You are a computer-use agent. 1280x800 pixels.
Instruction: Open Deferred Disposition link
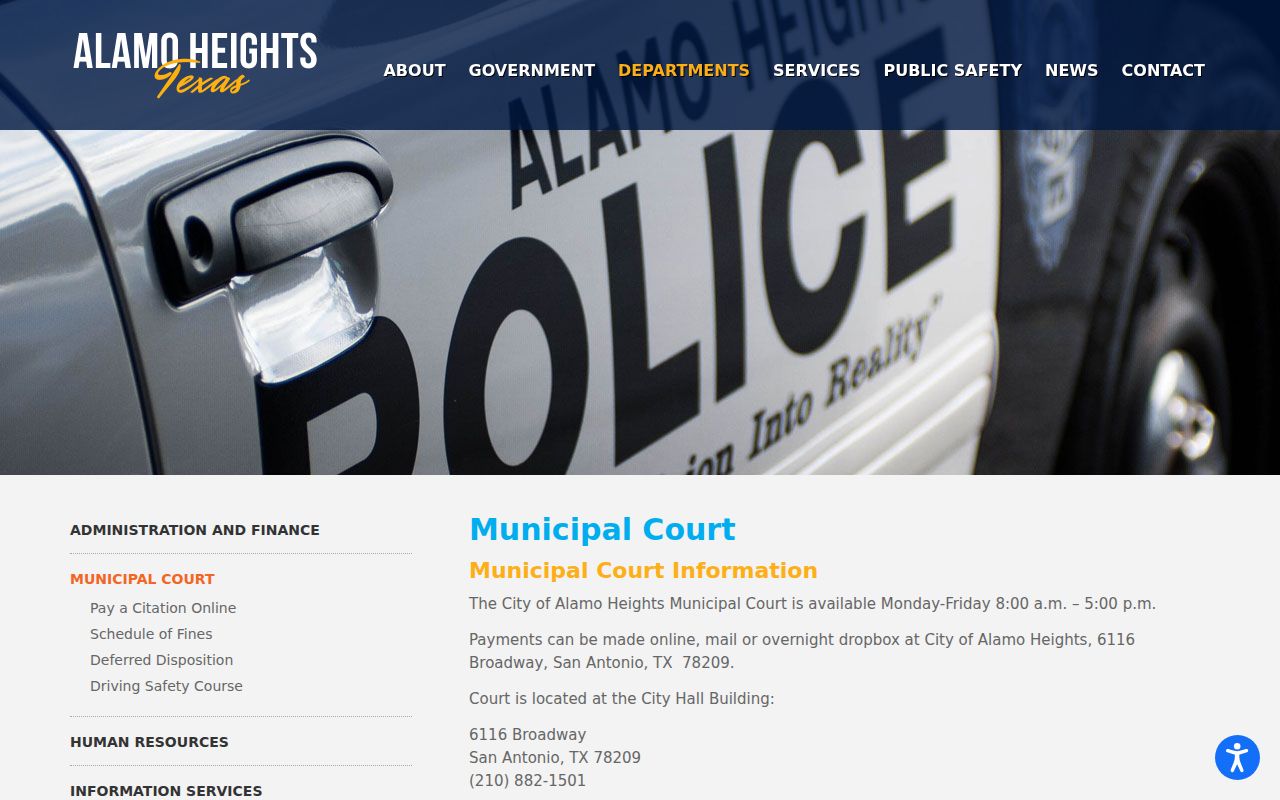tap(161, 660)
